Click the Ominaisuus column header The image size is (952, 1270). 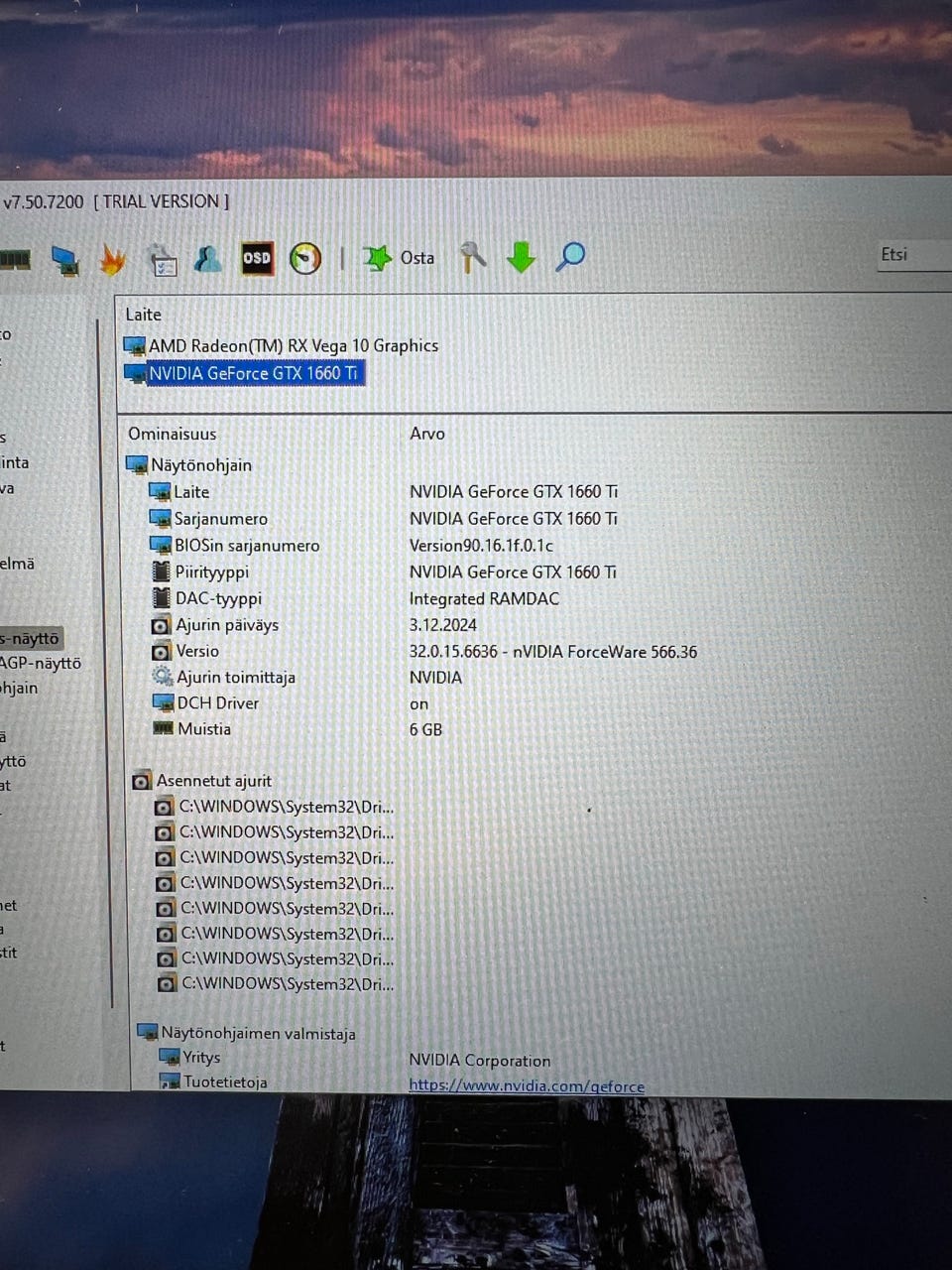pos(172,434)
